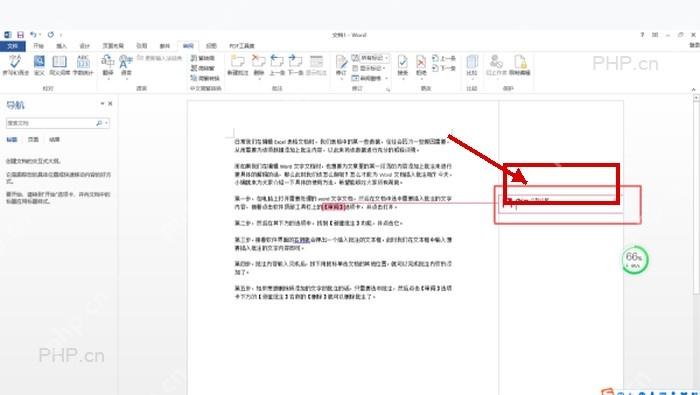Toggle 显示批注 show comments button
The height and width of the screenshot is (395, 700).
316,65
